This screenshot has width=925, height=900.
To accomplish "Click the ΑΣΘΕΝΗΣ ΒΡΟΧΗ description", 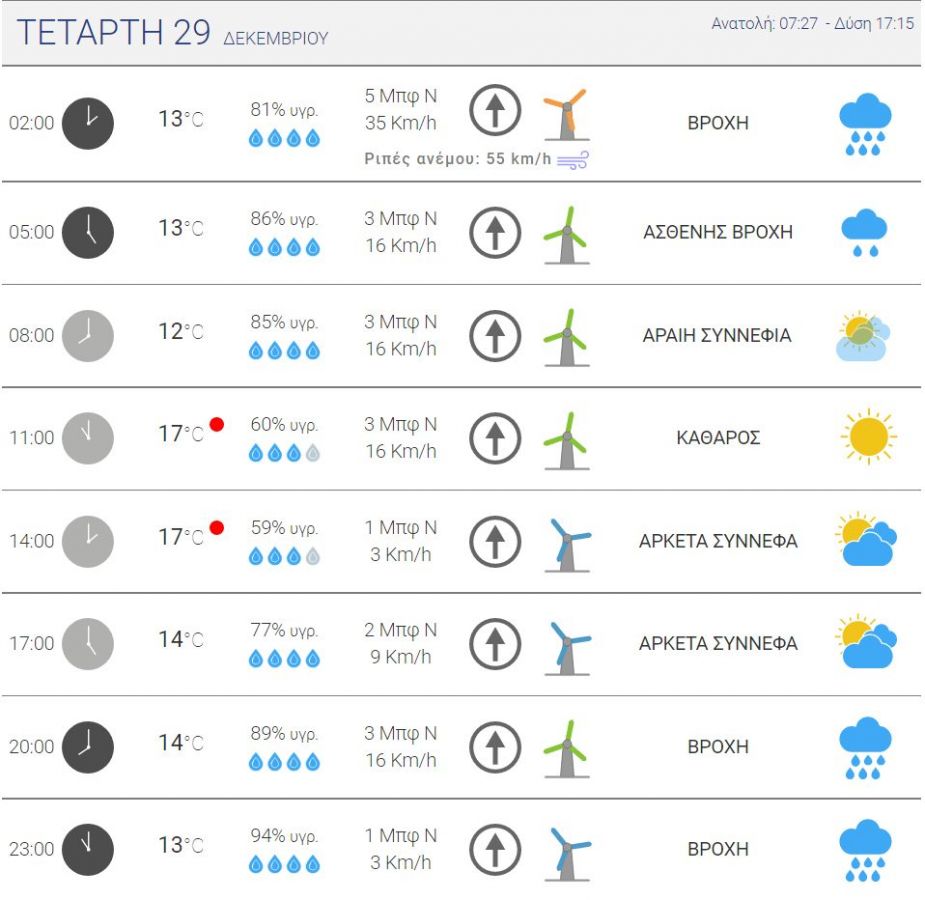I will pyautogui.click(x=717, y=232).
